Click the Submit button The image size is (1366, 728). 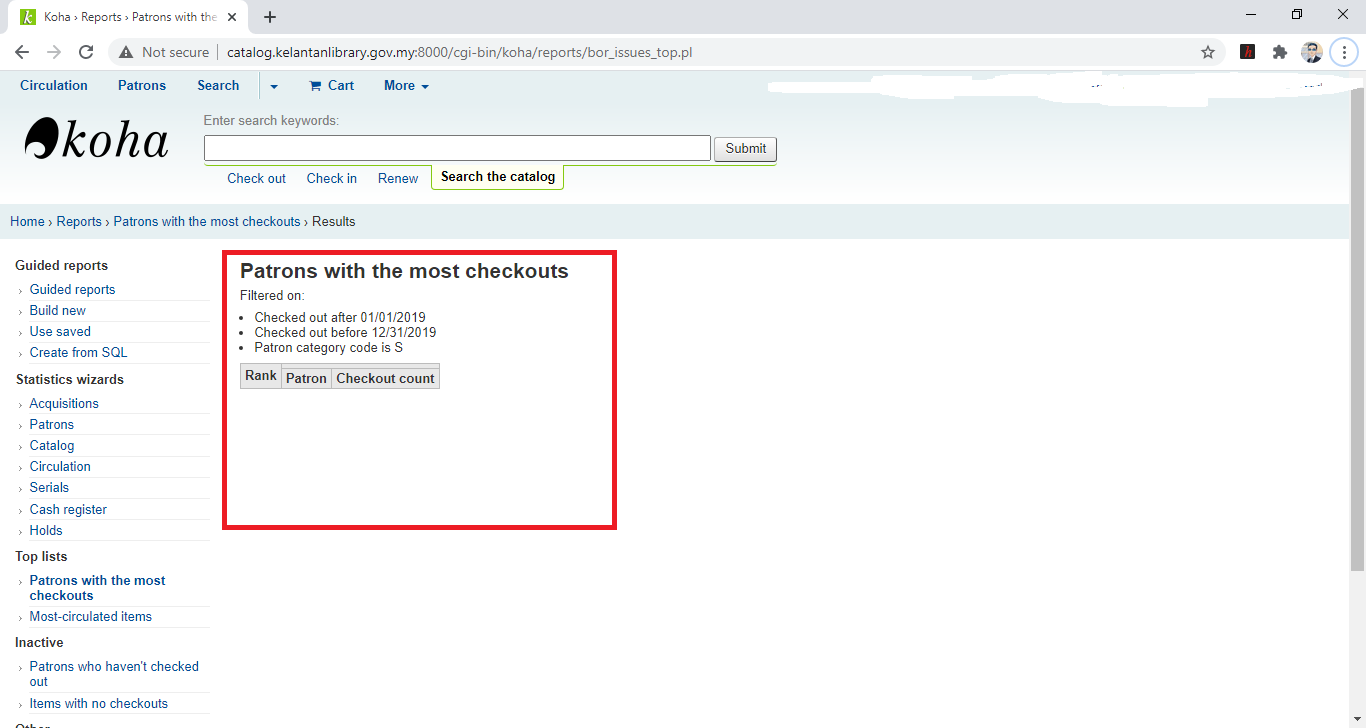tap(745, 149)
